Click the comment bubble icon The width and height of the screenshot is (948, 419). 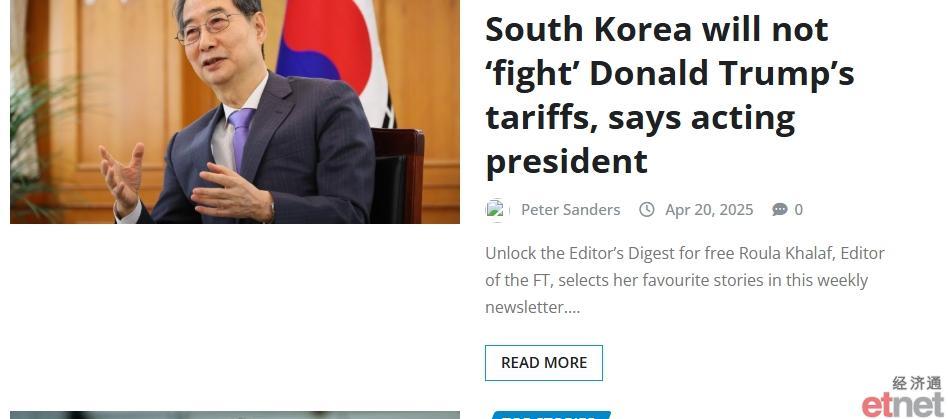point(780,210)
